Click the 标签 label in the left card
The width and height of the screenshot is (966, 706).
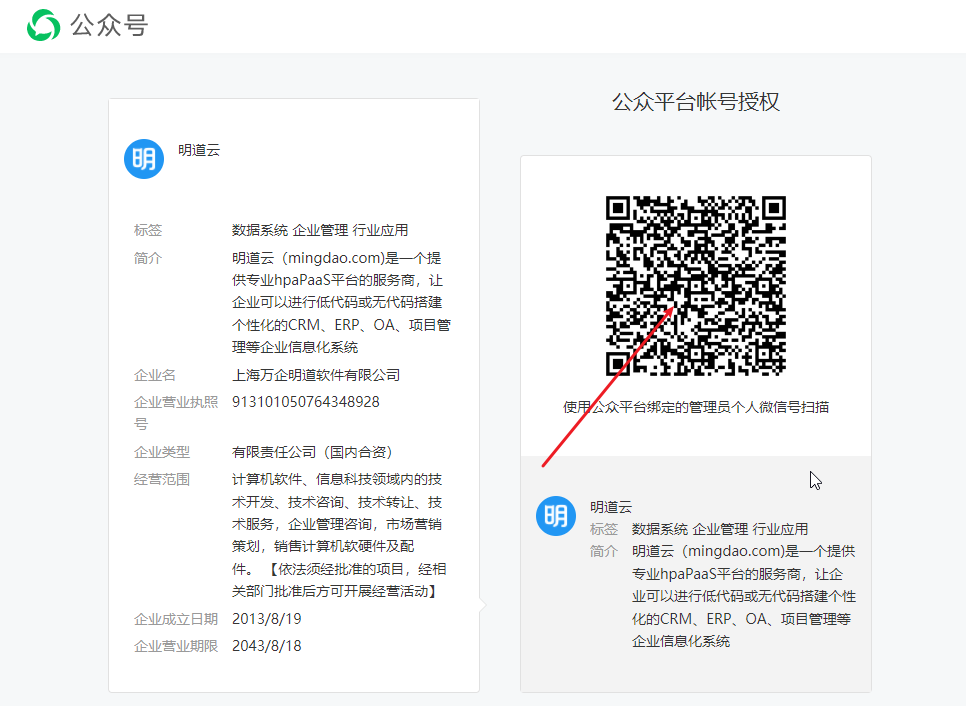148,230
